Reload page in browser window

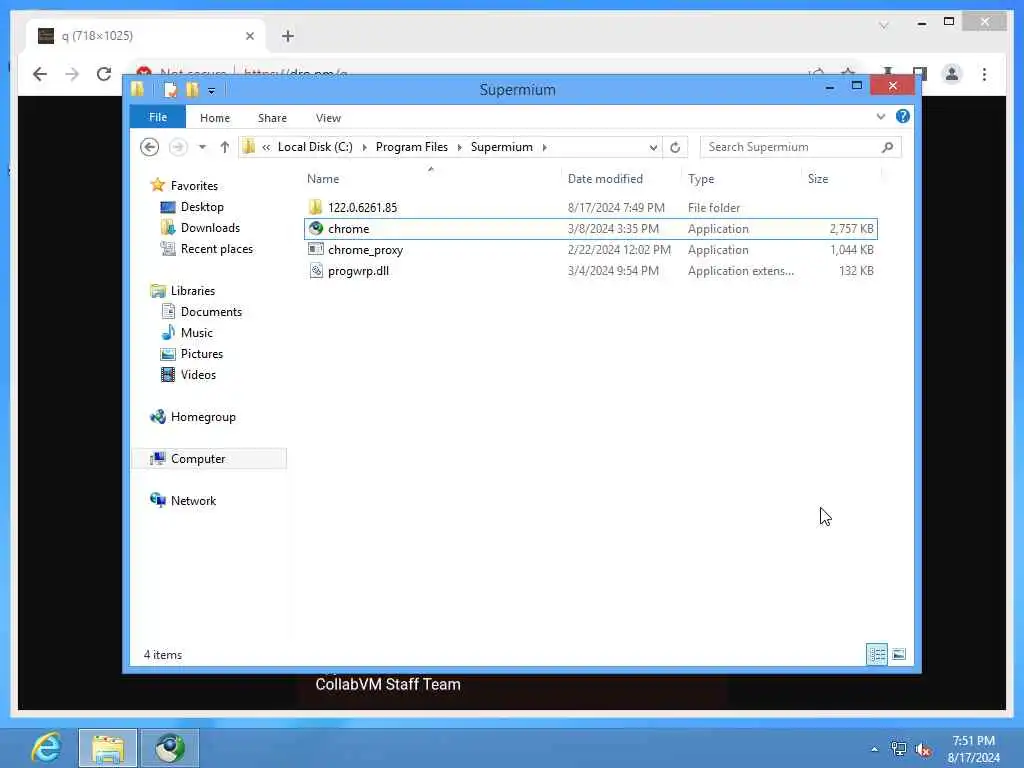coord(104,74)
